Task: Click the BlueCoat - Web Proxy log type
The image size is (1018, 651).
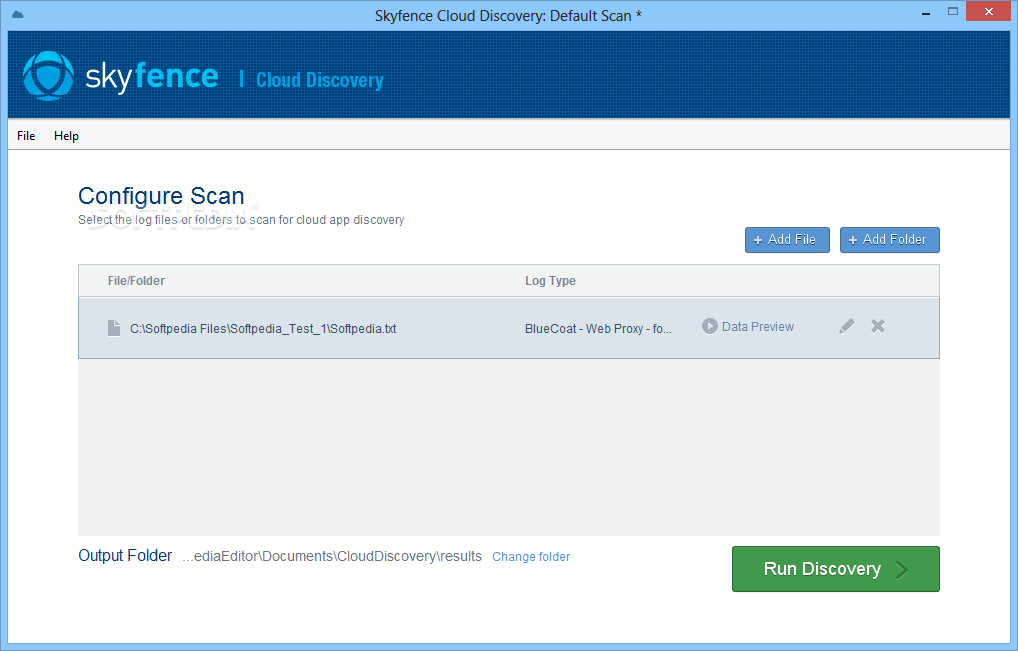Action: click(x=598, y=328)
